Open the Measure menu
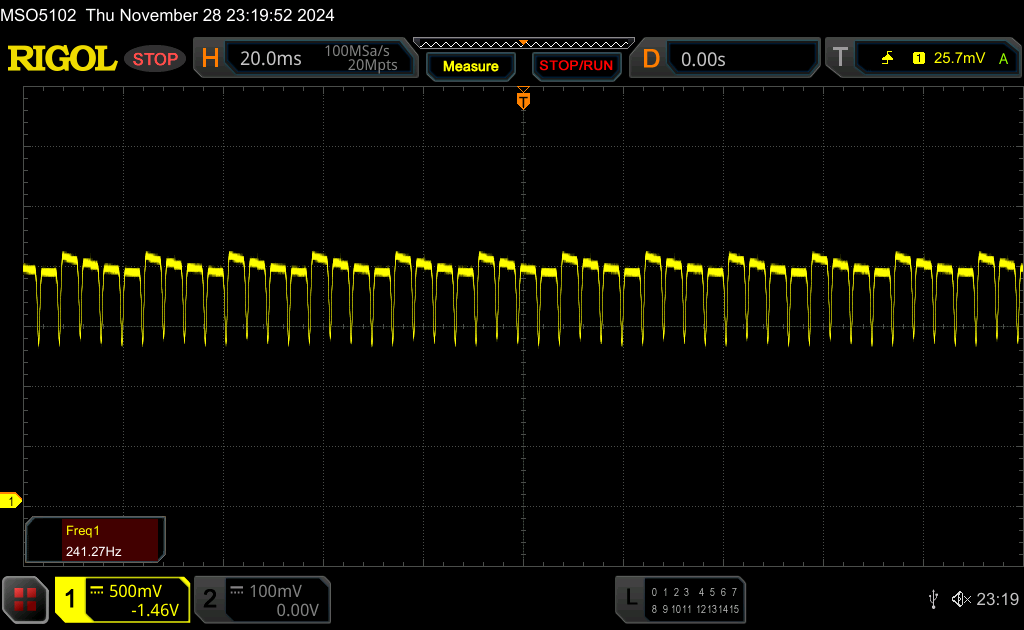Viewport: 1024px width, 630px height. pyautogui.click(x=471, y=66)
